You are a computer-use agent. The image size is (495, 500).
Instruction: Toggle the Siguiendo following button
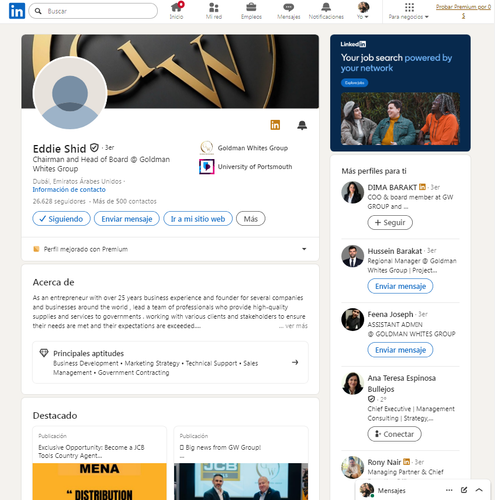tap(61, 219)
